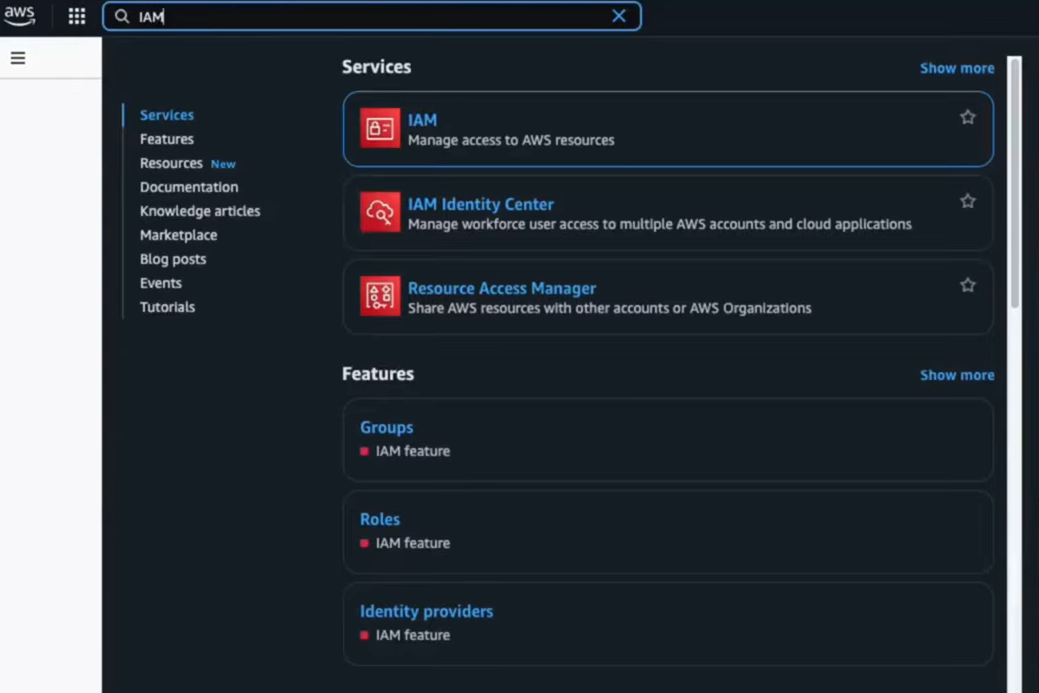The width and height of the screenshot is (1039, 693).
Task: Click the IAM service icon
Action: 380,128
